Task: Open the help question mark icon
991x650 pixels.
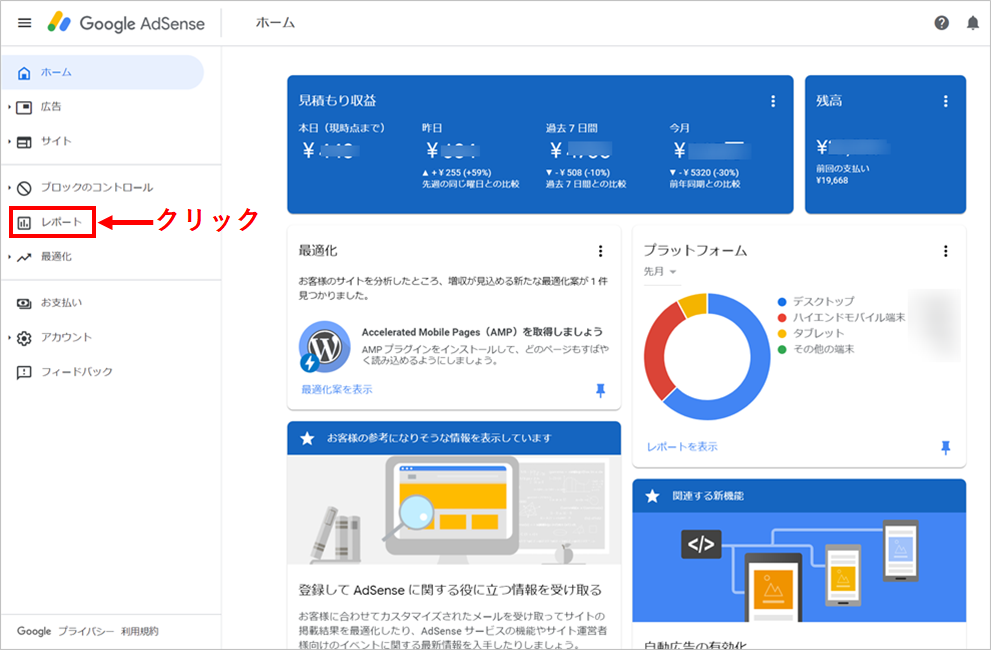Action: (x=941, y=23)
